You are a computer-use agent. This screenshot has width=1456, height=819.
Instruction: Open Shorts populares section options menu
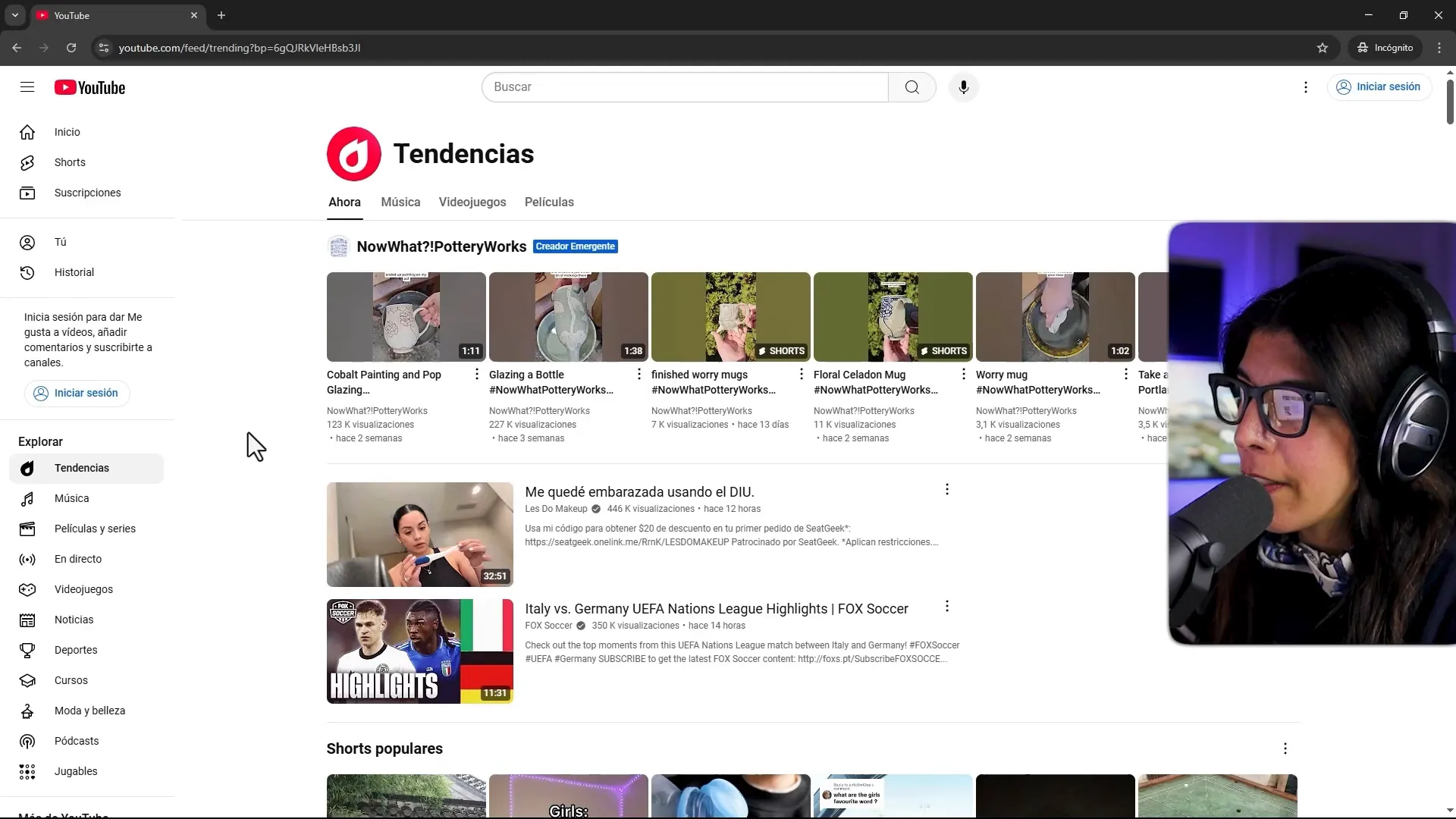coord(1285,748)
